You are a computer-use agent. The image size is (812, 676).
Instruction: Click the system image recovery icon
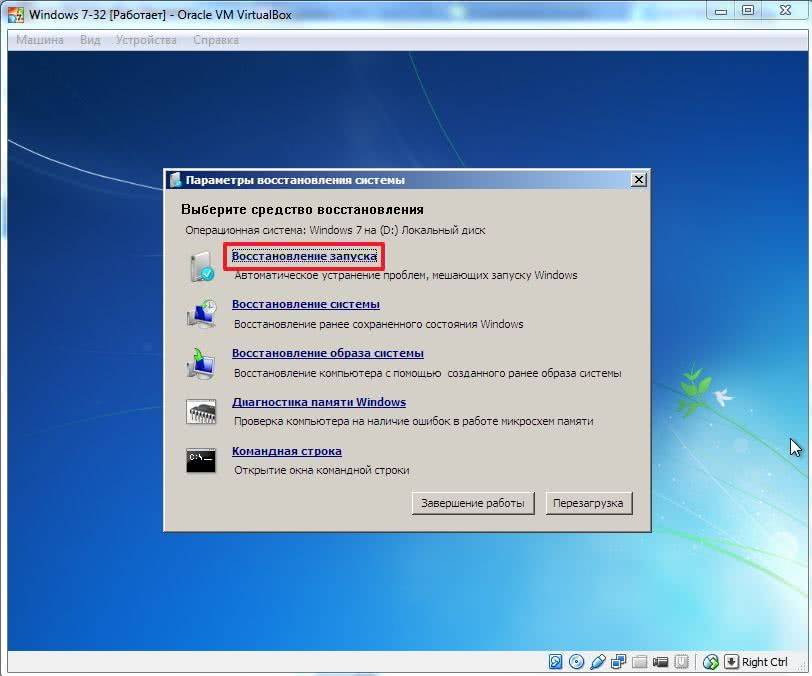coord(201,363)
